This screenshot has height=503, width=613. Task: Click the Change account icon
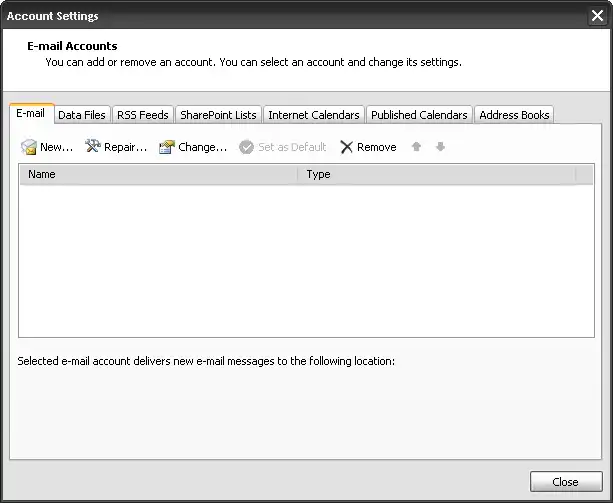(167, 147)
